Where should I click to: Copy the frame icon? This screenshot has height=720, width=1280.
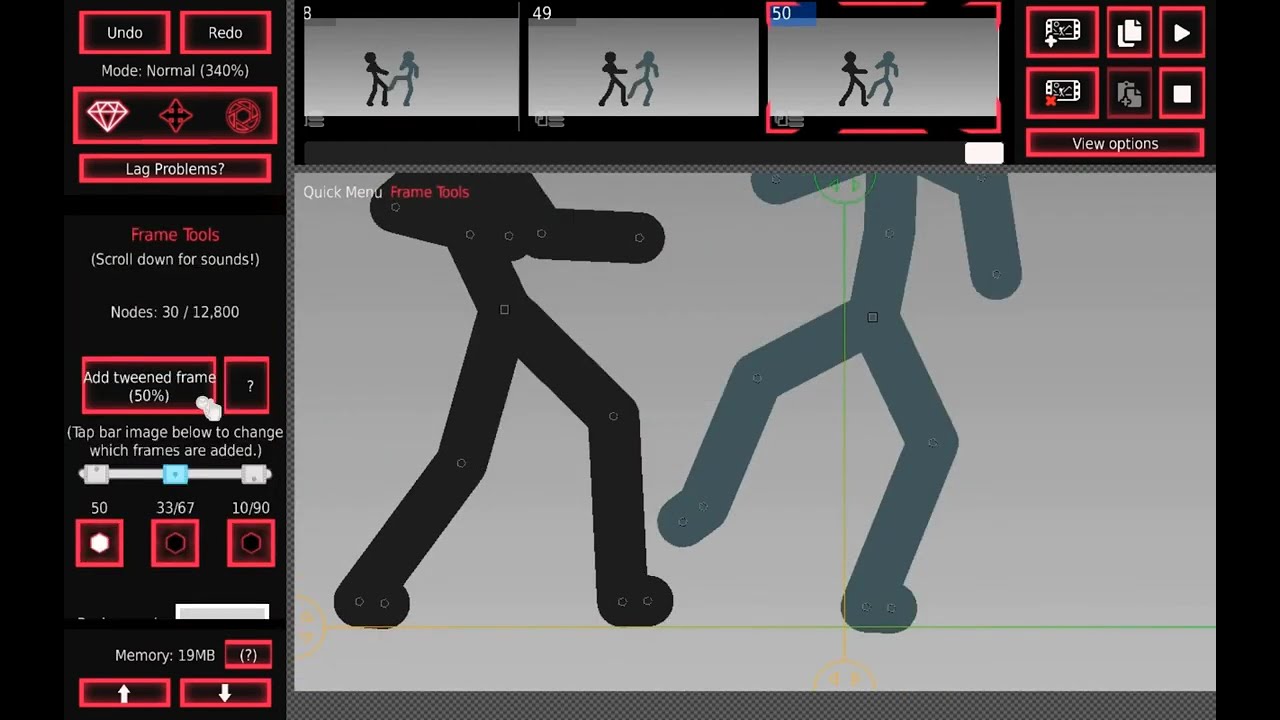coord(1129,33)
